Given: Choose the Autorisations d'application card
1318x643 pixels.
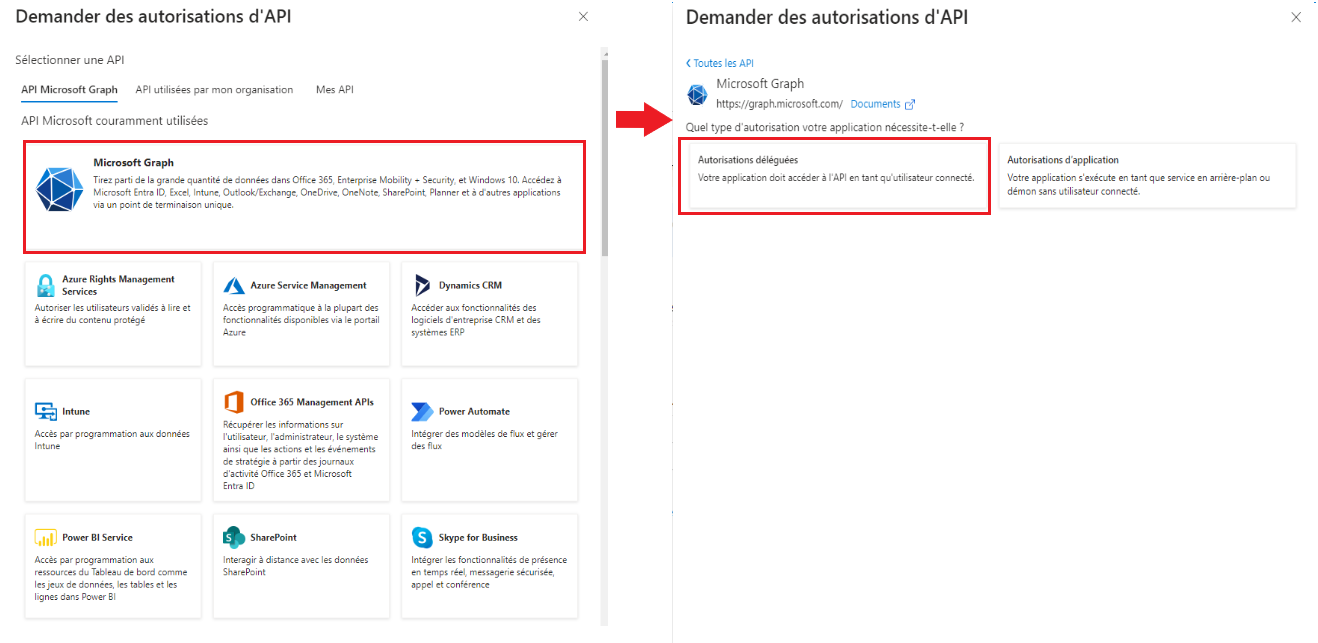Looking at the screenshot, I should [x=1147, y=176].
